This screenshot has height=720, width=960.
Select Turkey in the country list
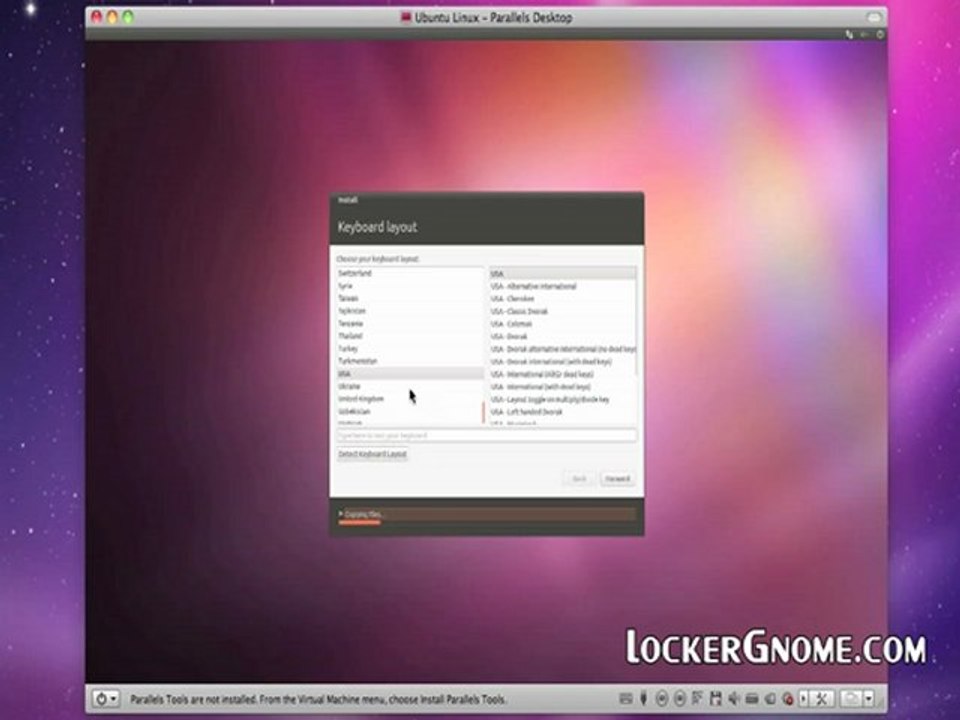click(x=410, y=348)
